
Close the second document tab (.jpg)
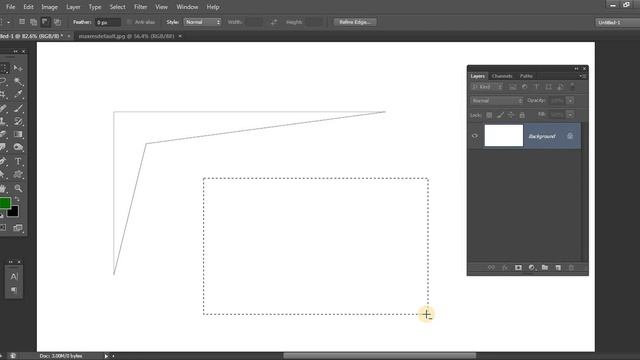180,36
